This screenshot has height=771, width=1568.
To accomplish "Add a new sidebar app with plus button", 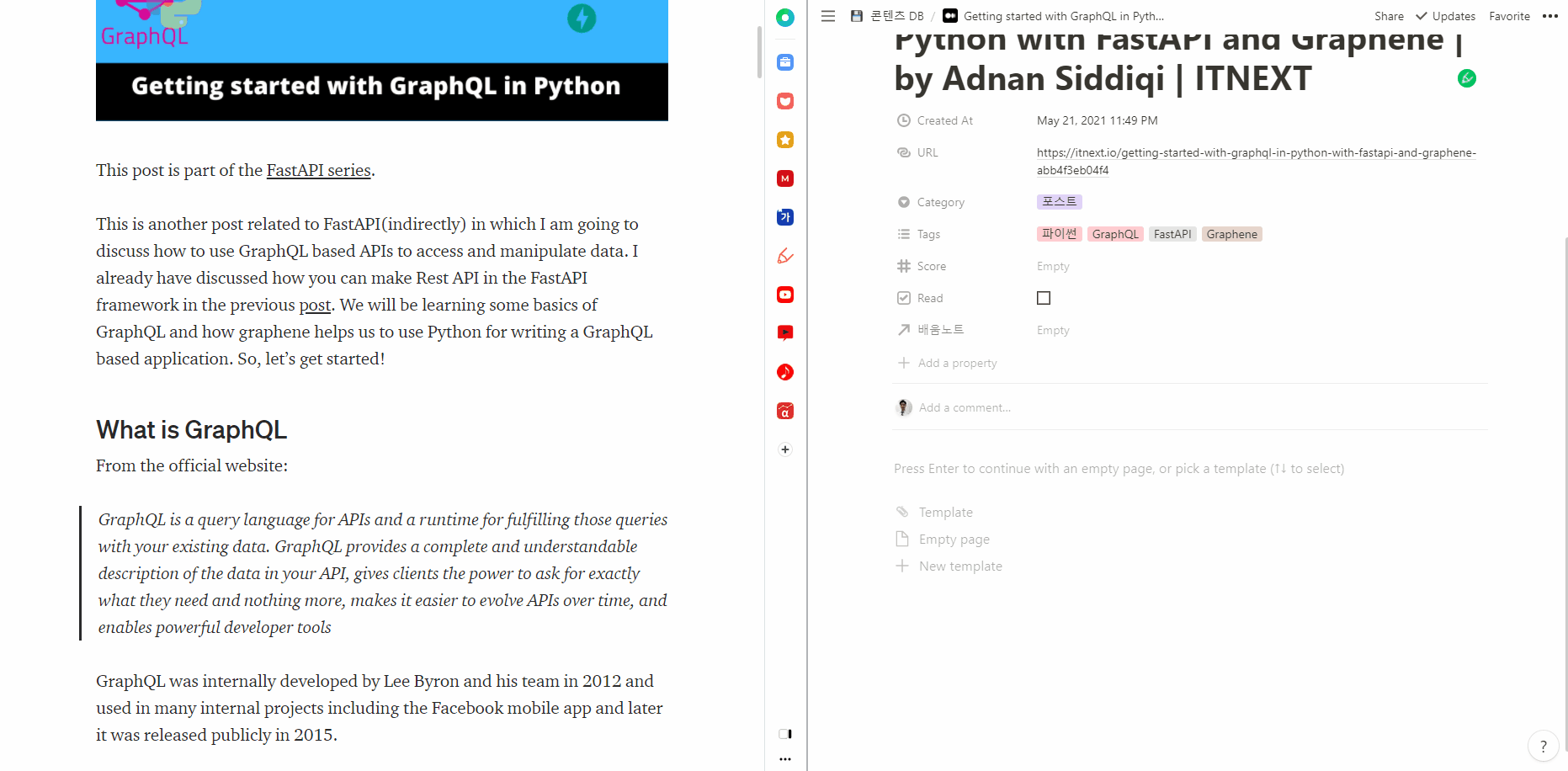I will point(785,449).
